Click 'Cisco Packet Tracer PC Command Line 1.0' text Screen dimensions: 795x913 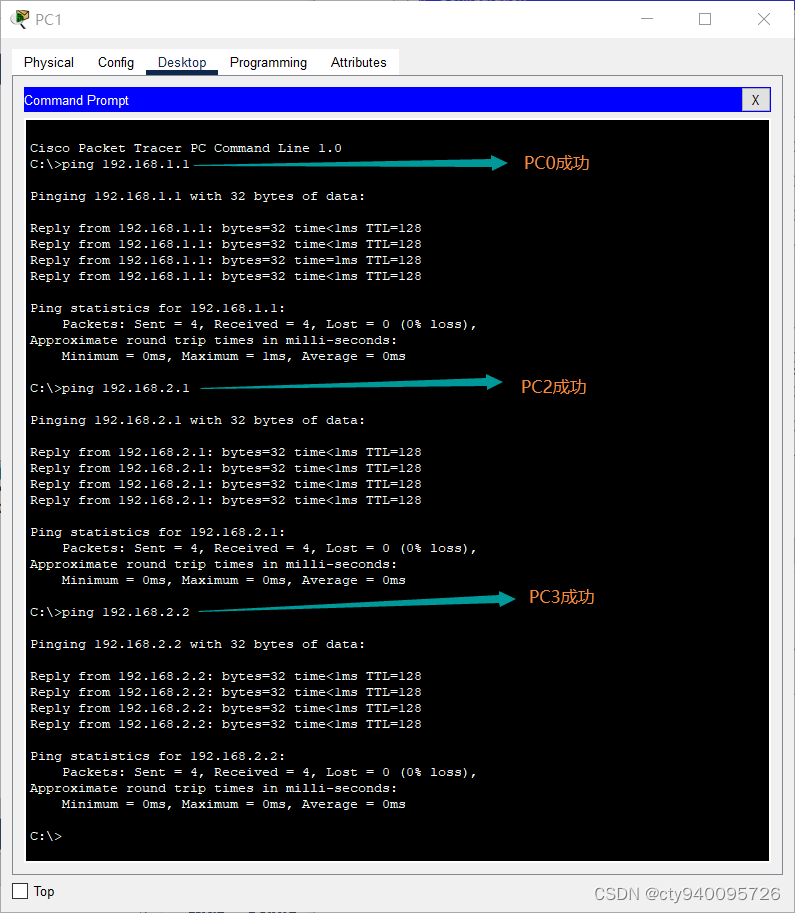coord(186,148)
